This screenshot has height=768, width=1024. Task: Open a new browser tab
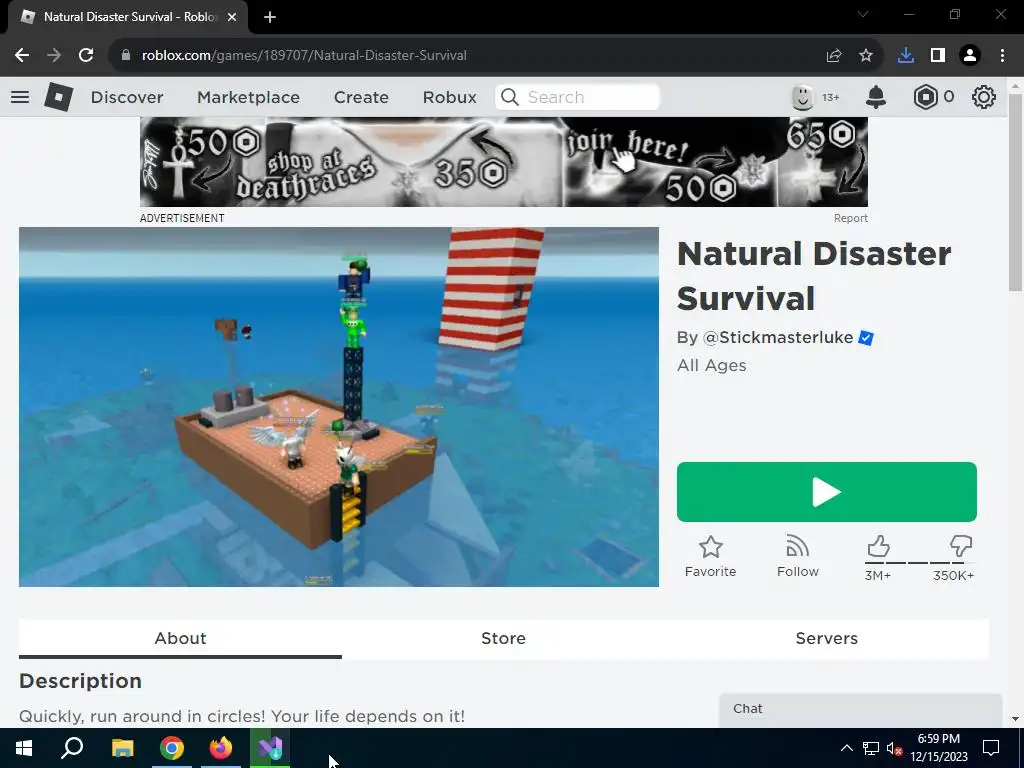[x=270, y=17]
